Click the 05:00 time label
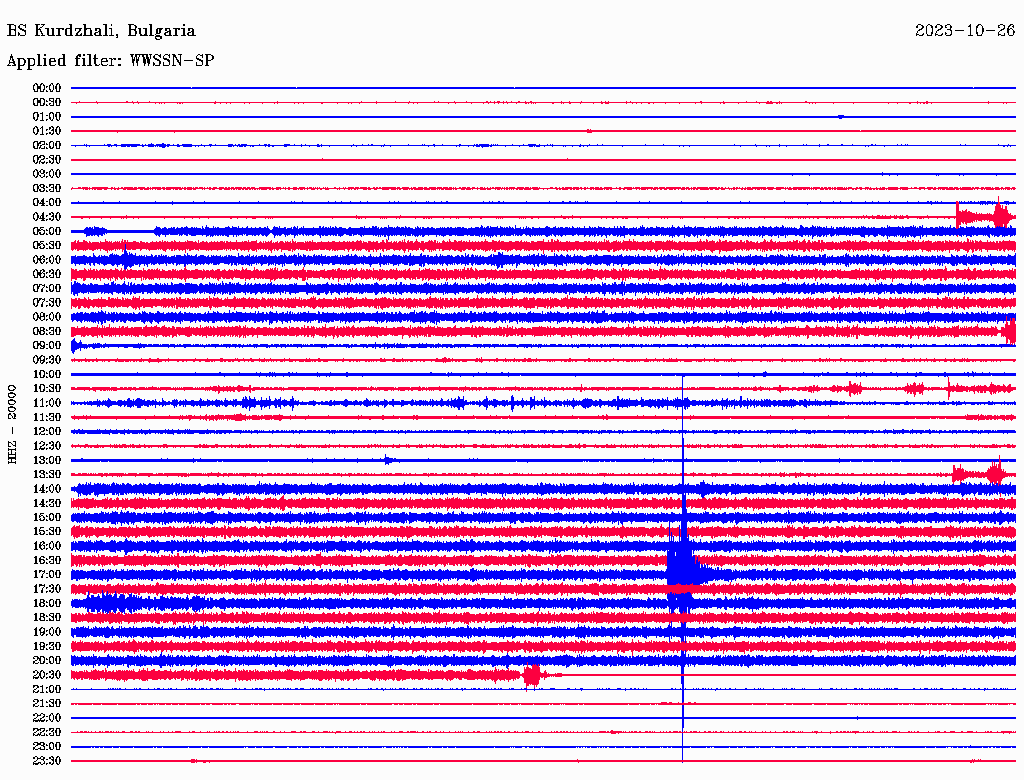The height and width of the screenshot is (780, 1024). [46, 231]
